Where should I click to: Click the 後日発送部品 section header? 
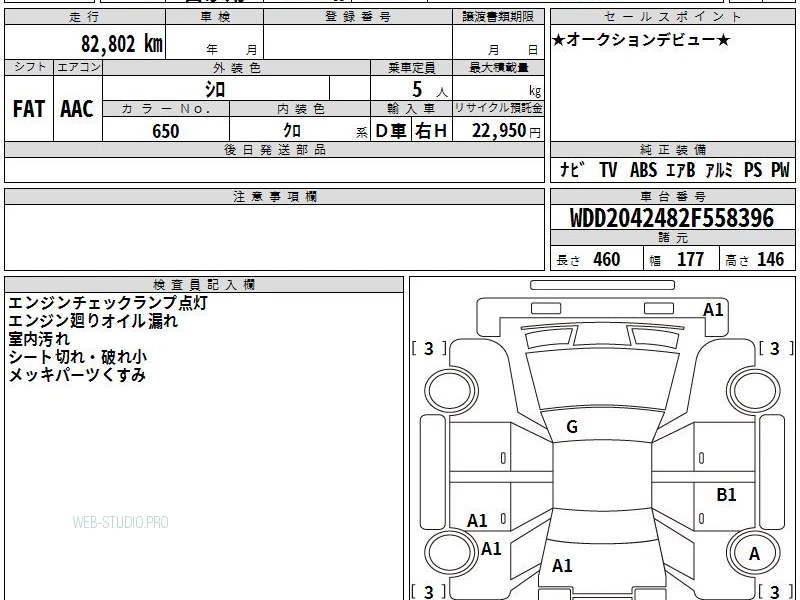274,150
